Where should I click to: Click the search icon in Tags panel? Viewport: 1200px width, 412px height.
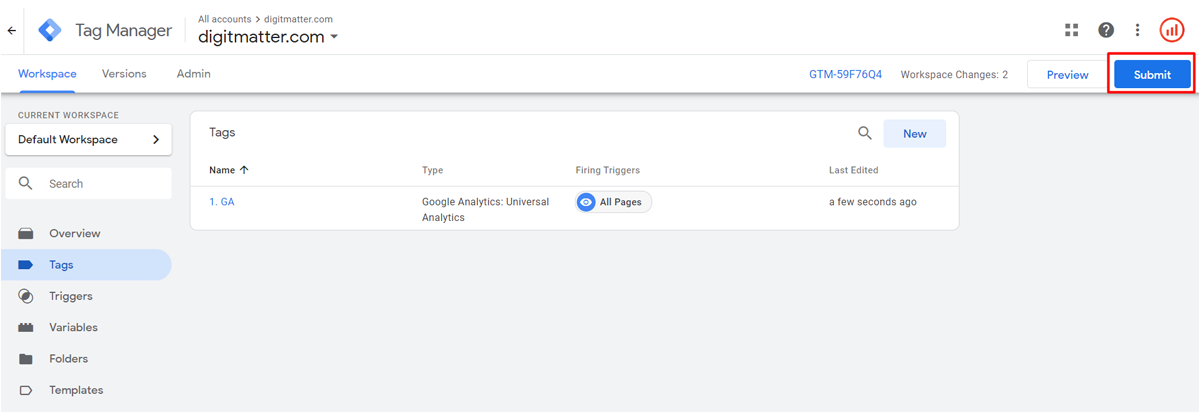click(x=865, y=133)
